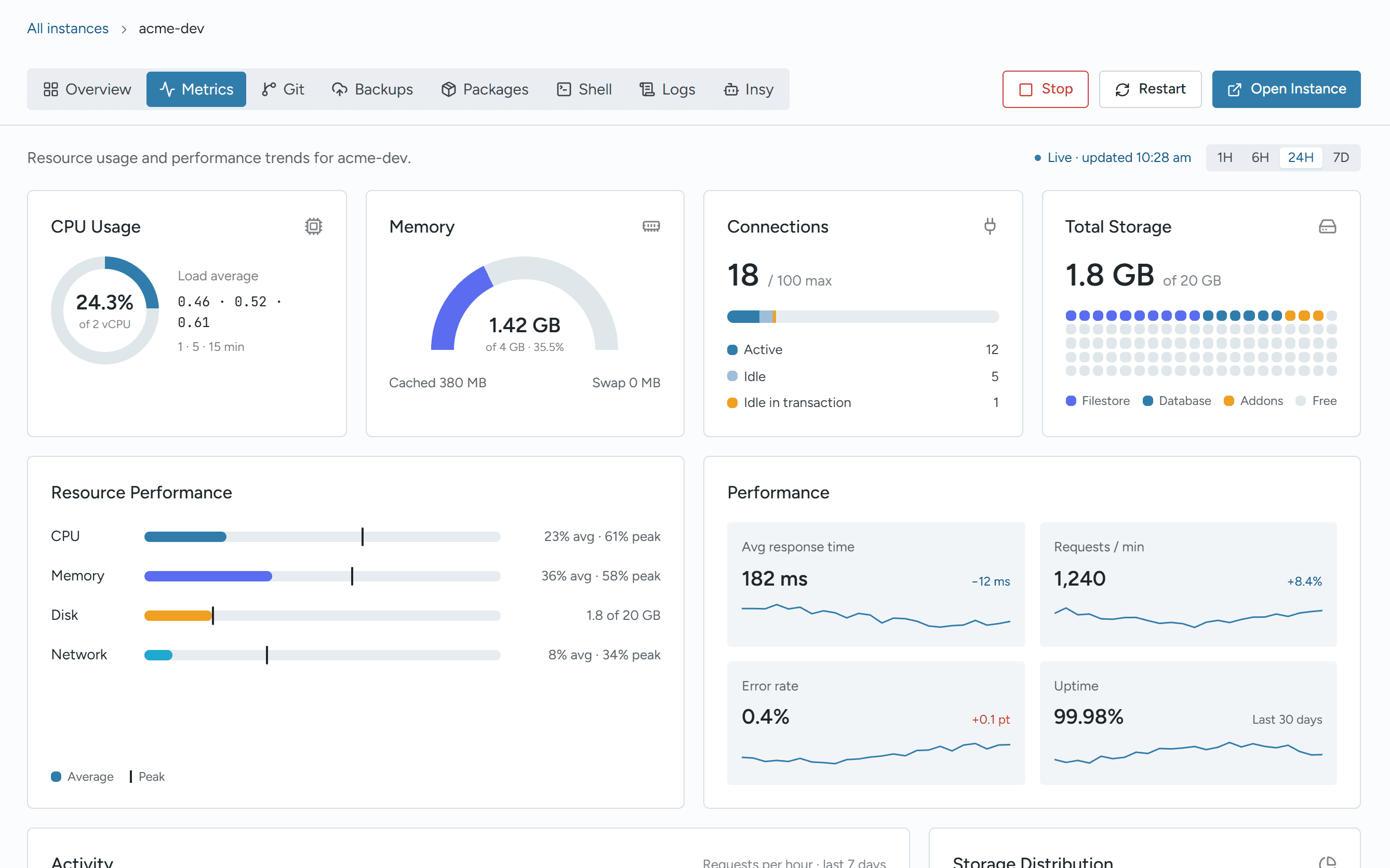Screen dimensions: 1390x868
Task: Go back to All instances
Action: tap(68, 28)
